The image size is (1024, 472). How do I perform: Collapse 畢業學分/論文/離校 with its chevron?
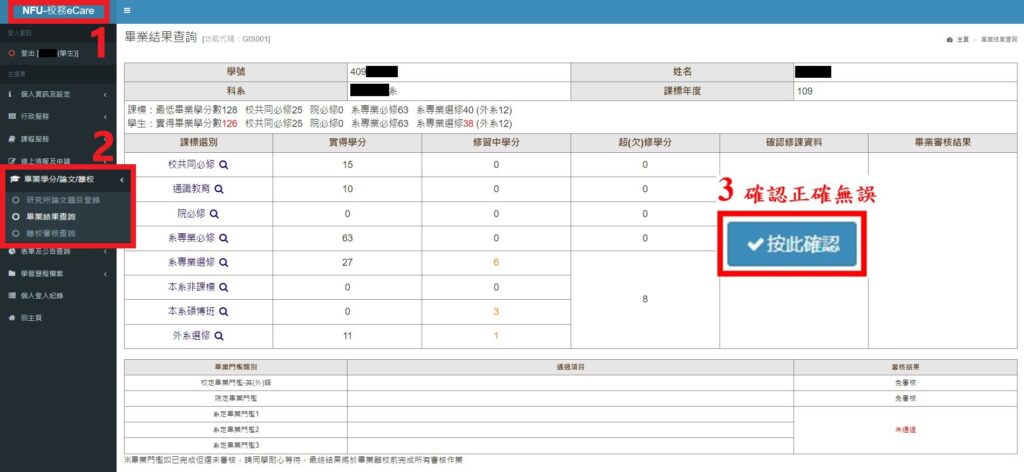(x=121, y=180)
